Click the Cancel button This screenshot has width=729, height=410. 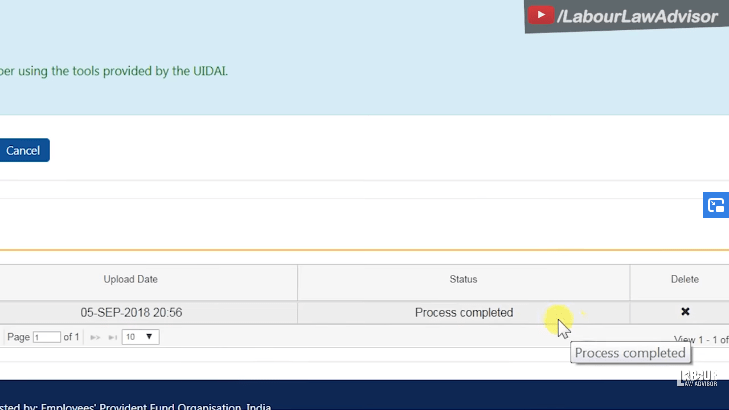click(23, 150)
